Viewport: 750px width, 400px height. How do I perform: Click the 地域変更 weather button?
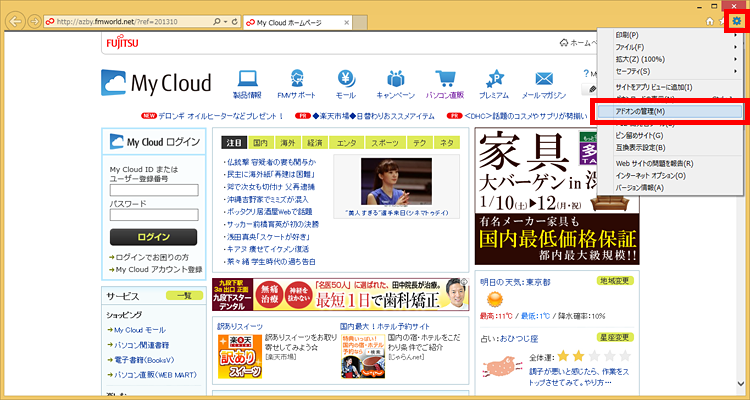click(615, 280)
